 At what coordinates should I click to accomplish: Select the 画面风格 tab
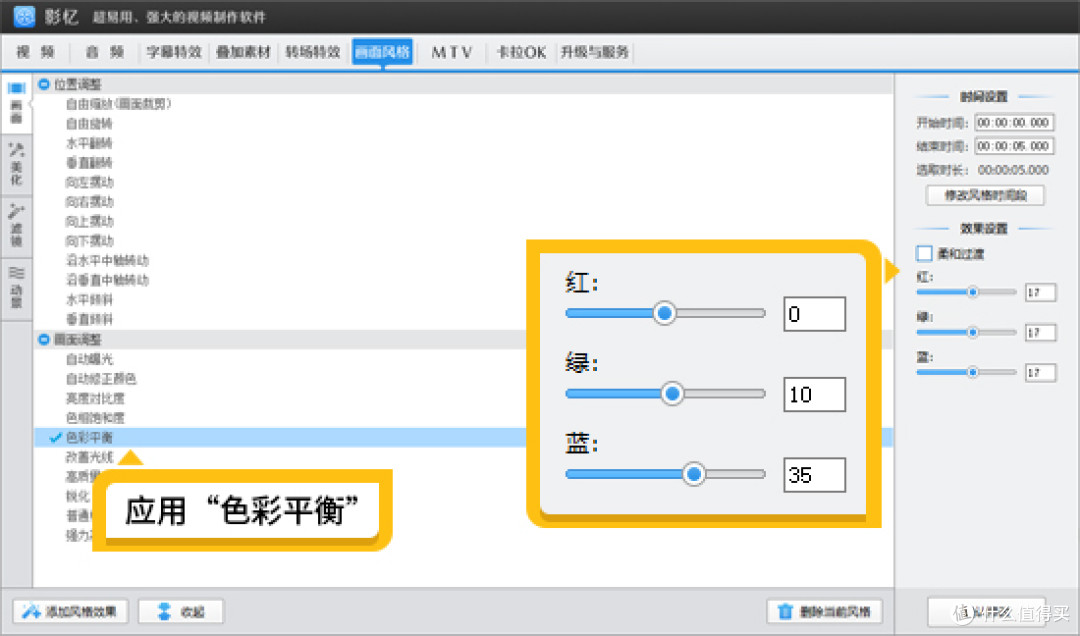[382, 52]
